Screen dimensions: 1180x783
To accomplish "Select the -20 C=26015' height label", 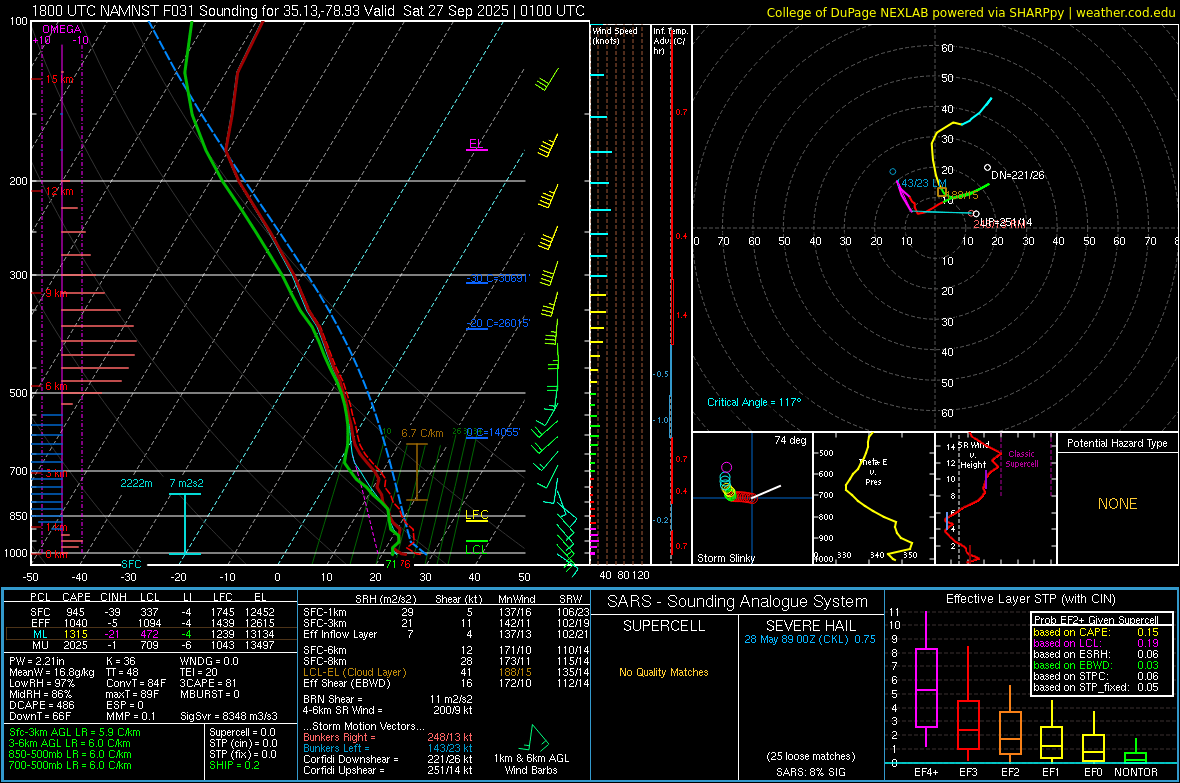I will pos(497,323).
